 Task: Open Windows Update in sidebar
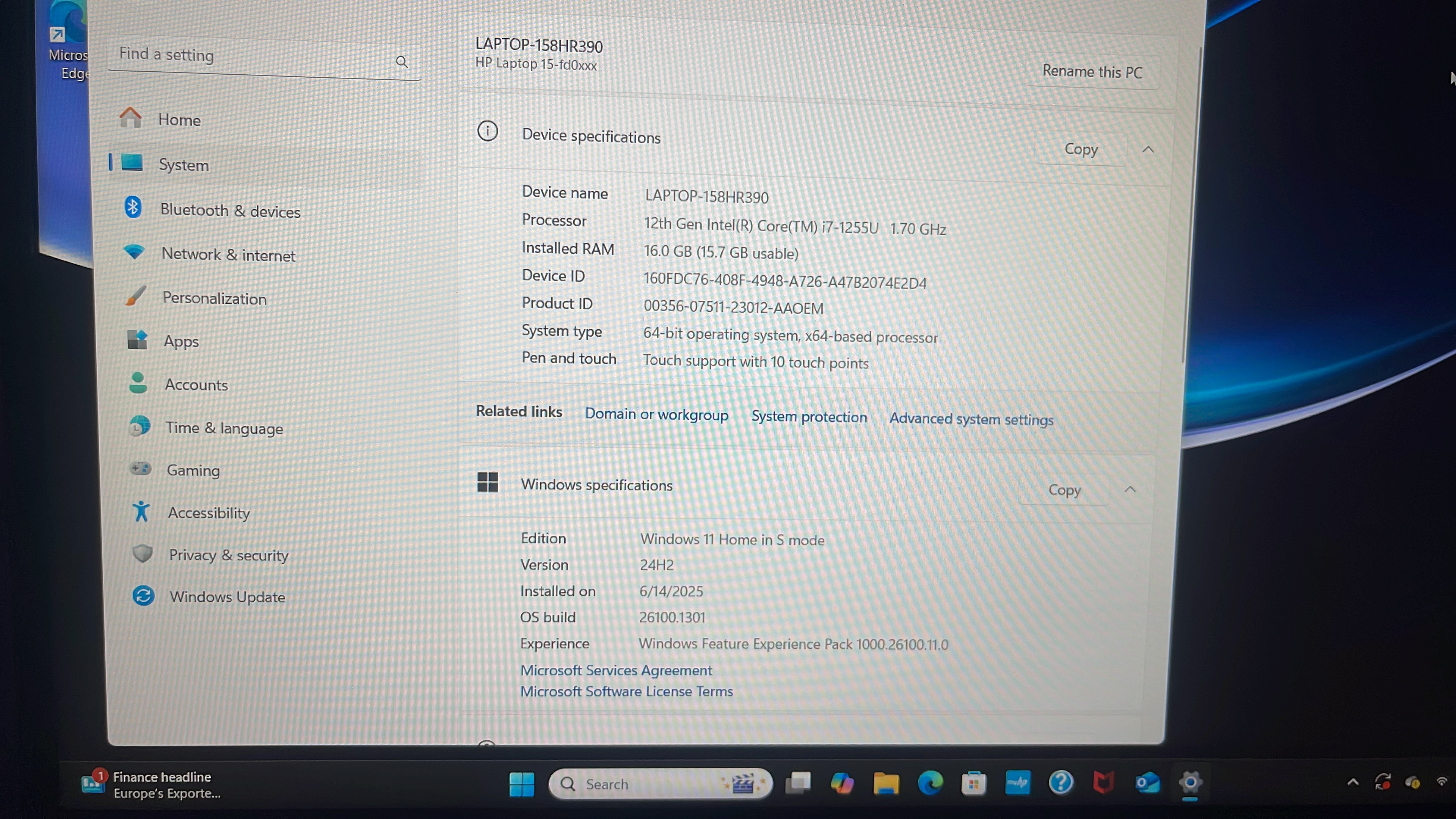point(227,596)
